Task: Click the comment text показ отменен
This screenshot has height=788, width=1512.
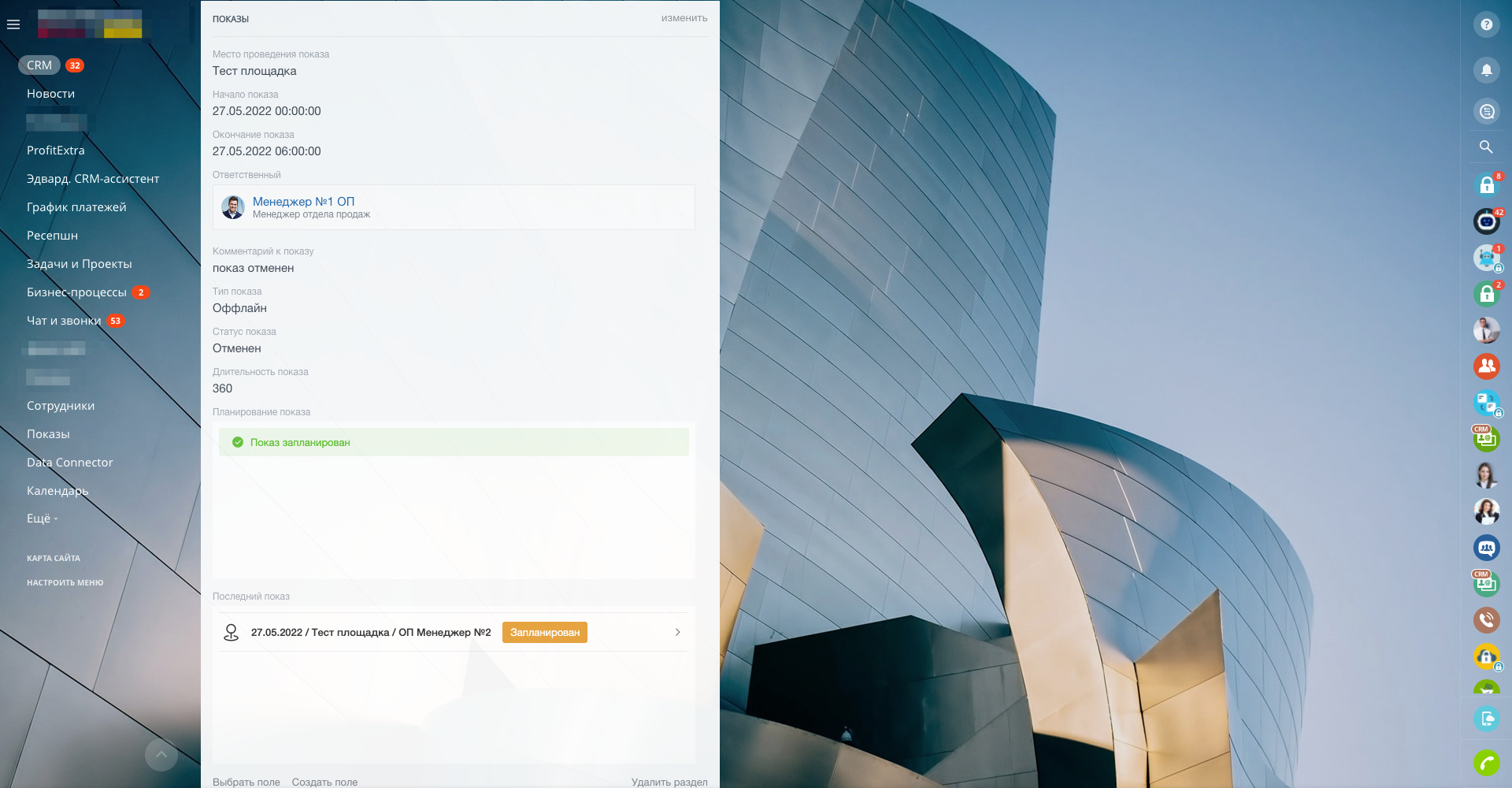Action: pyautogui.click(x=254, y=268)
